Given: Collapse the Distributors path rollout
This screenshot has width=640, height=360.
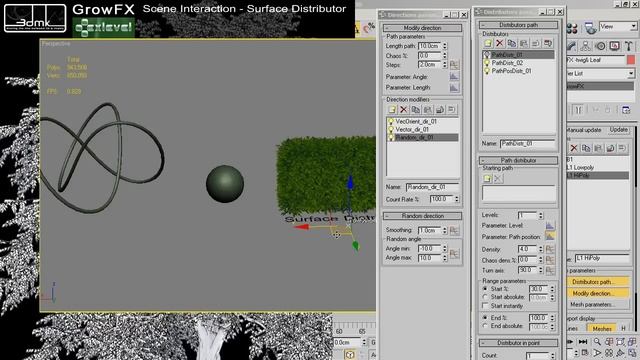Looking at the screenshot, I should 518,25.
